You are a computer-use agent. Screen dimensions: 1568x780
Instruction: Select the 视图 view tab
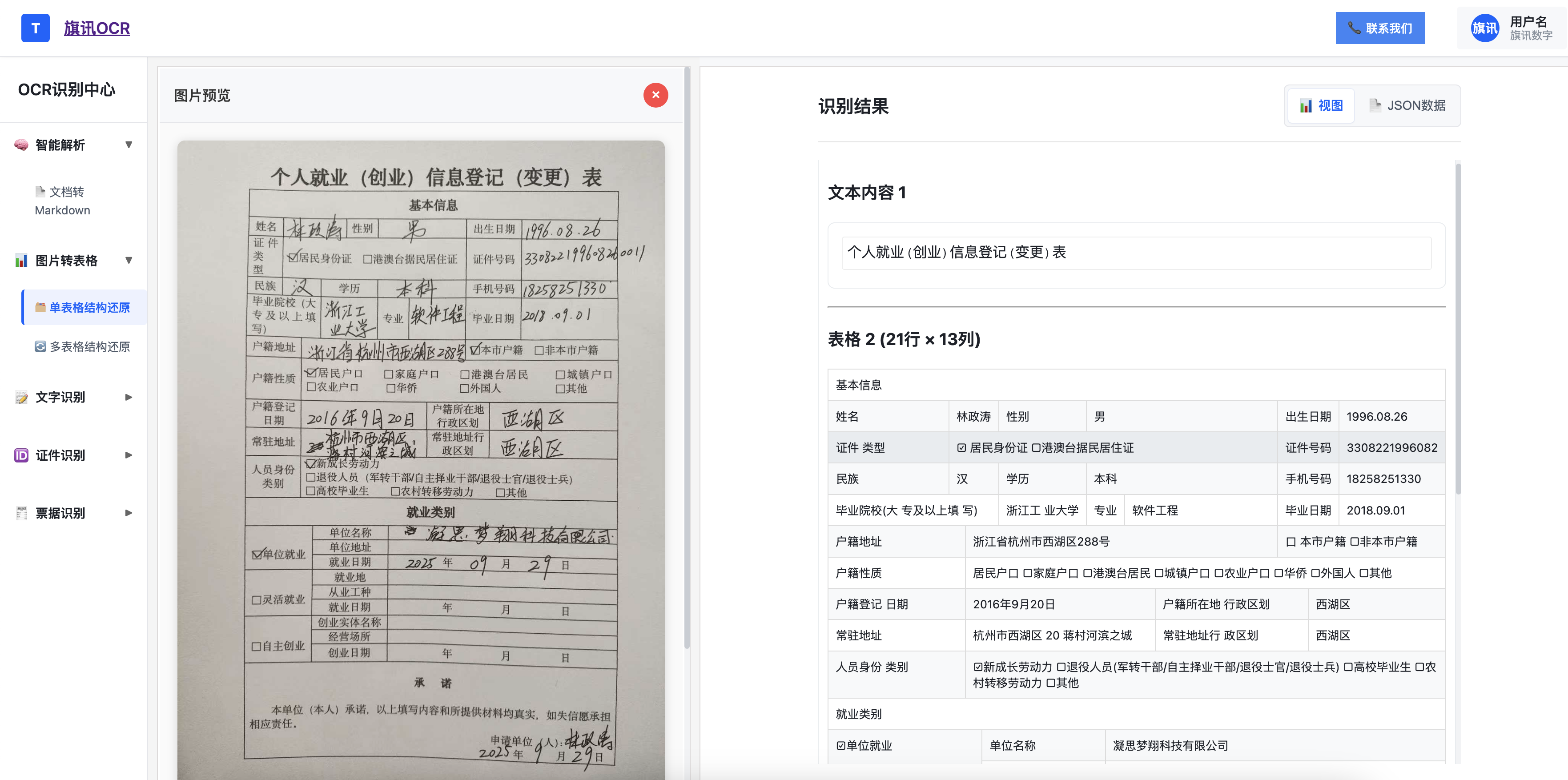tap(1321, 105)
